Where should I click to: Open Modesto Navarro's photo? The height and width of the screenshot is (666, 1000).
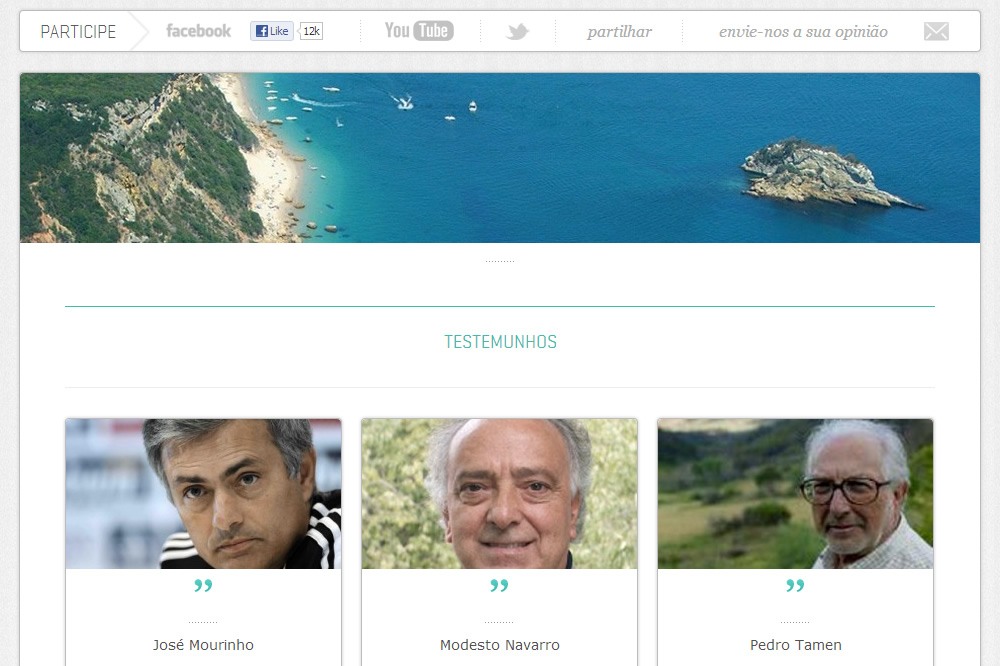(x=499, y=494)
